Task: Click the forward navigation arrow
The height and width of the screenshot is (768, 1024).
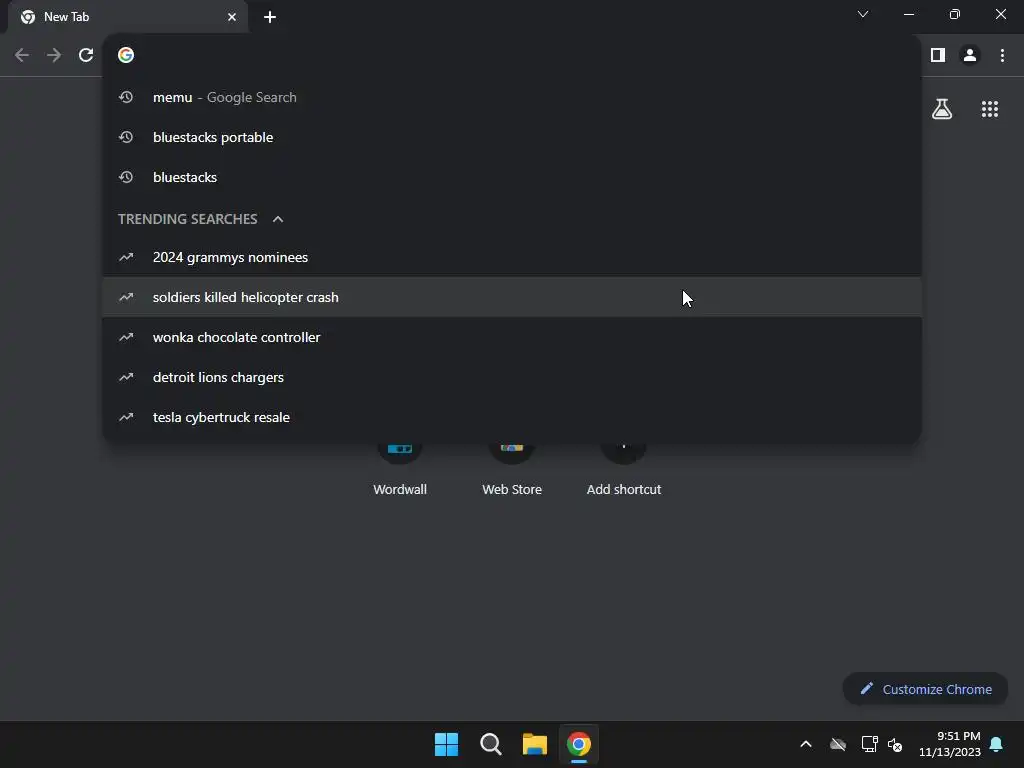Action: click(x=54, y=56)
